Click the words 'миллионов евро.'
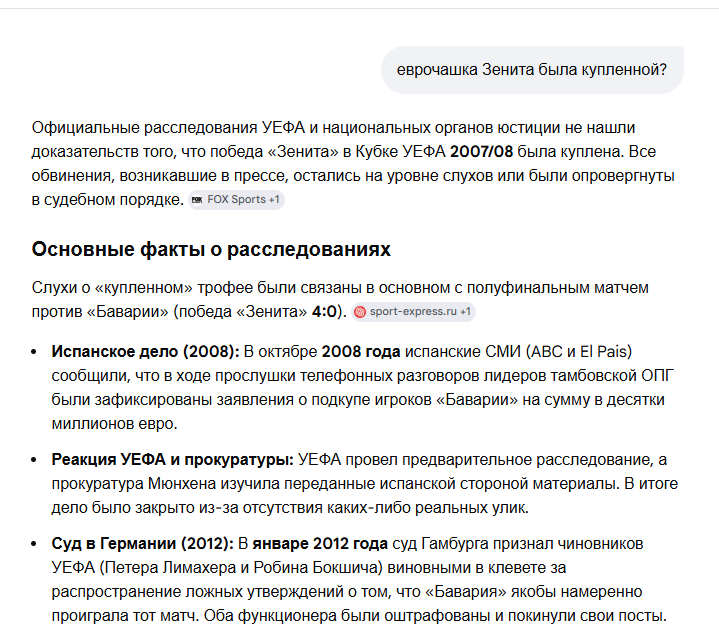This screenshot has width=719, height=628. 114,424
